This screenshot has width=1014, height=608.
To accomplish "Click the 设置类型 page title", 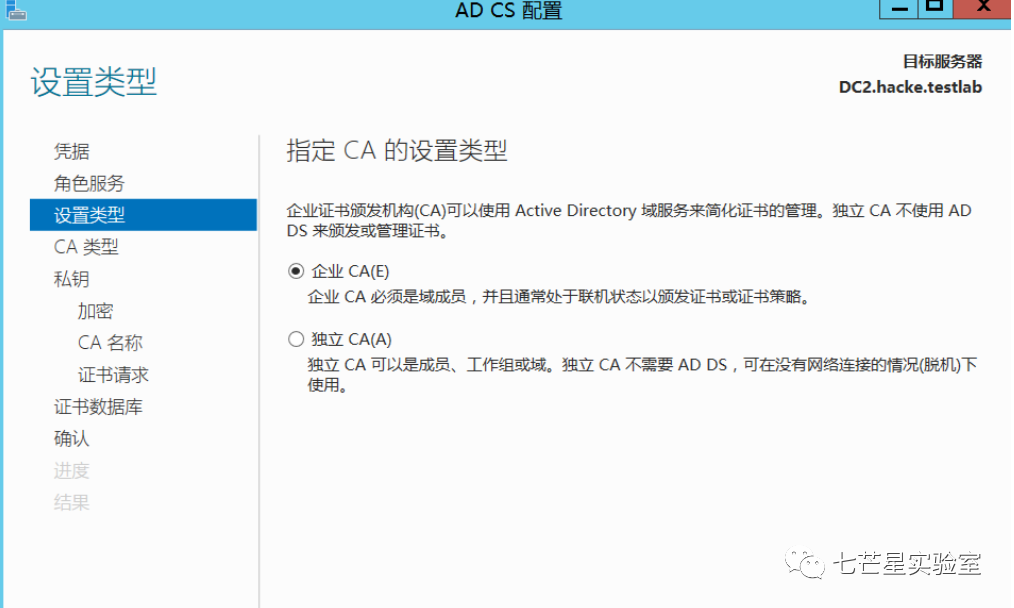I will 93,81.
